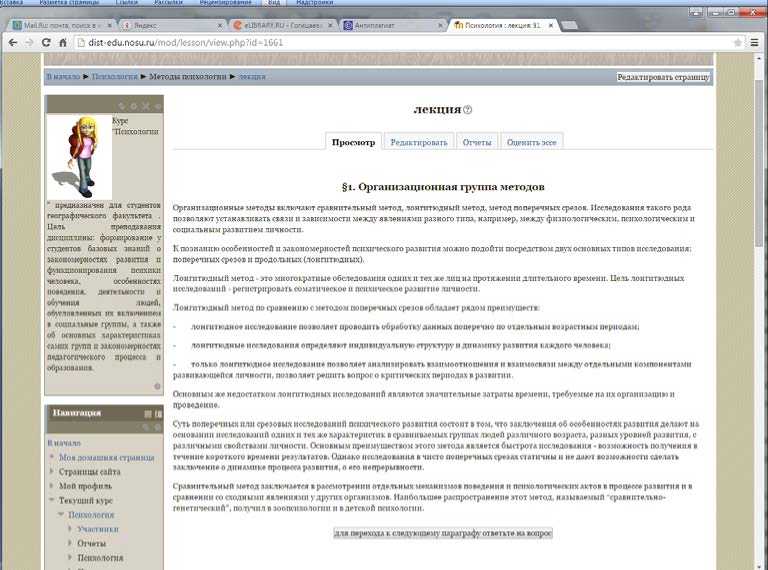Click the move icon in course block header
Viewport: 768px width, 570px height.
[122, 106]
